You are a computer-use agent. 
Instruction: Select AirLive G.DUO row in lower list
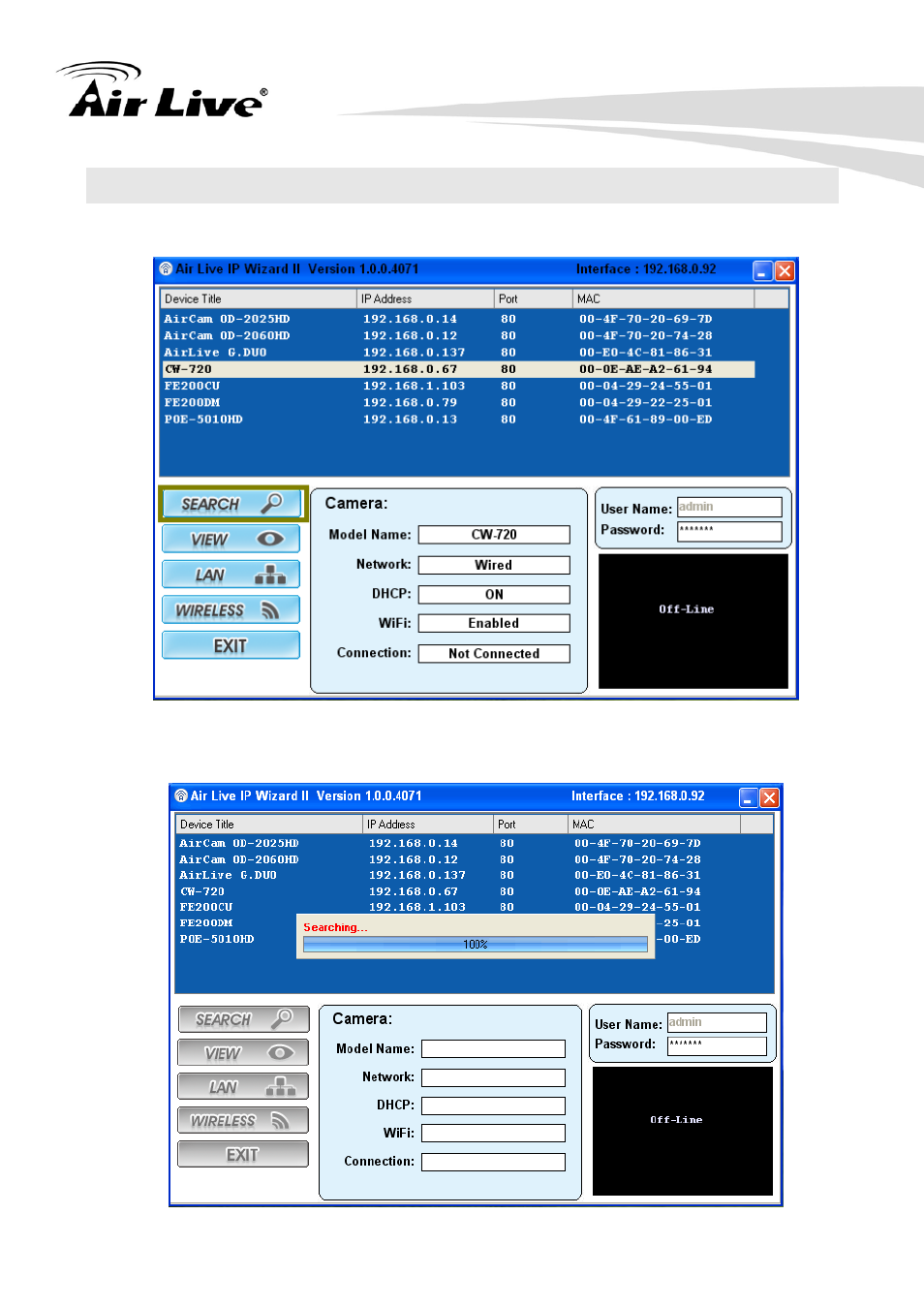pos(458,875)
